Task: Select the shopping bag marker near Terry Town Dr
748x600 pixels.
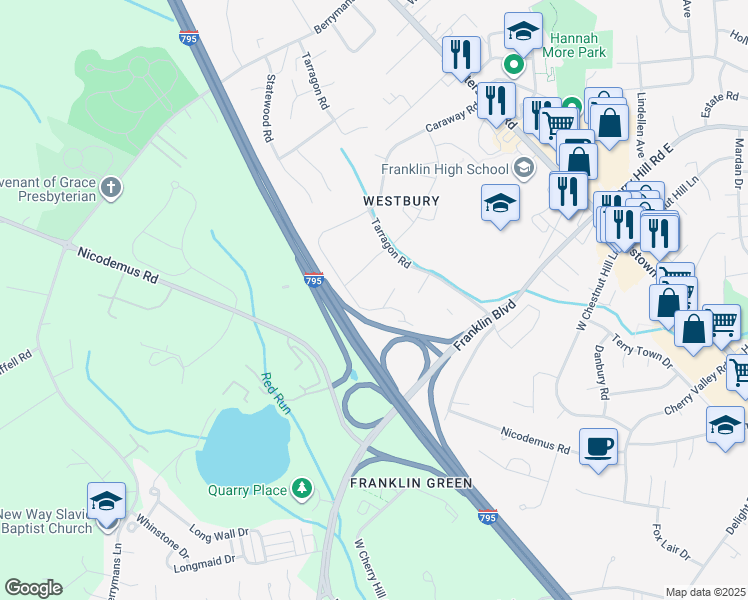Action: (694, 330)
